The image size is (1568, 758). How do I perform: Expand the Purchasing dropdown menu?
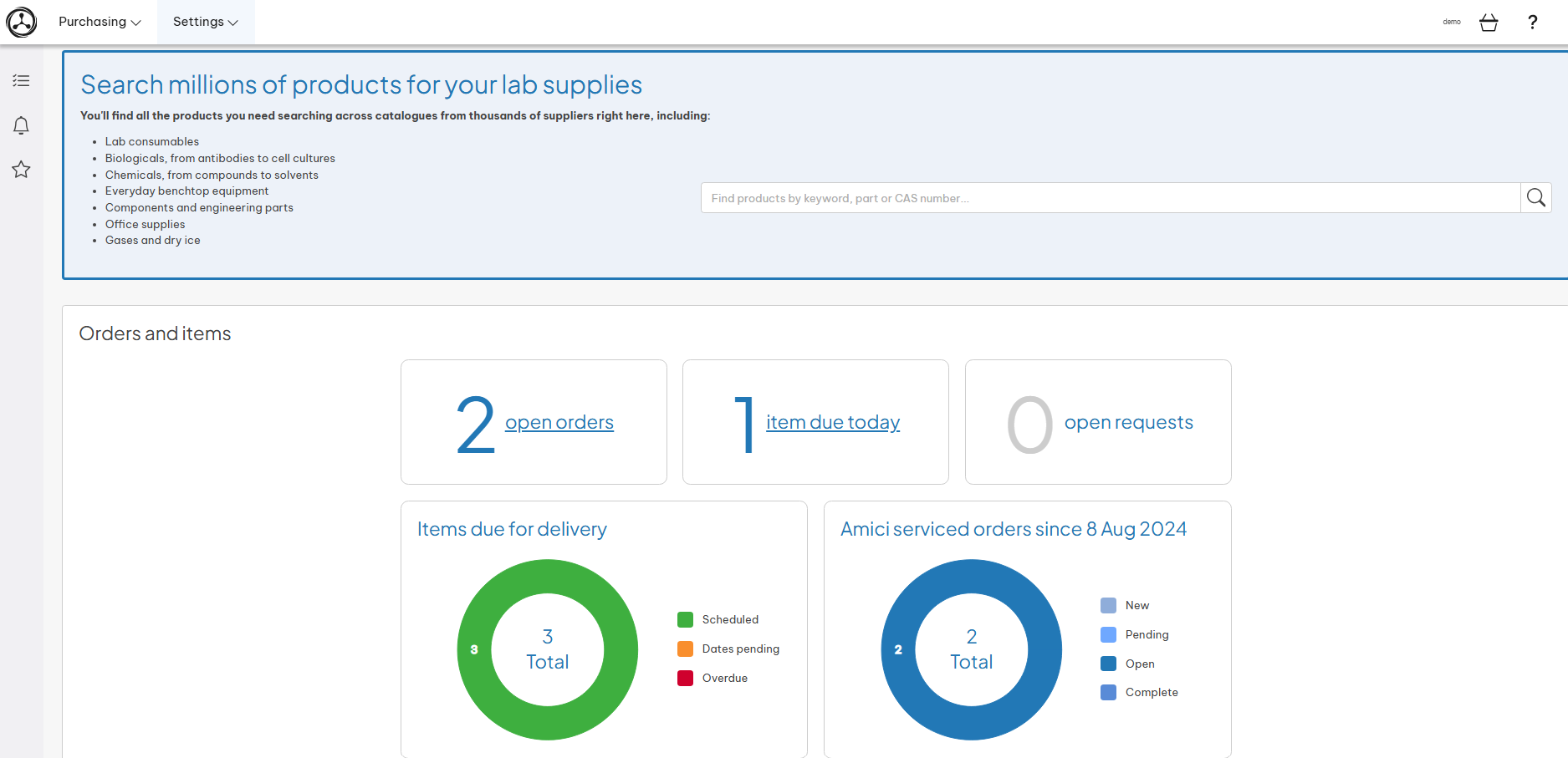[100, 22]
